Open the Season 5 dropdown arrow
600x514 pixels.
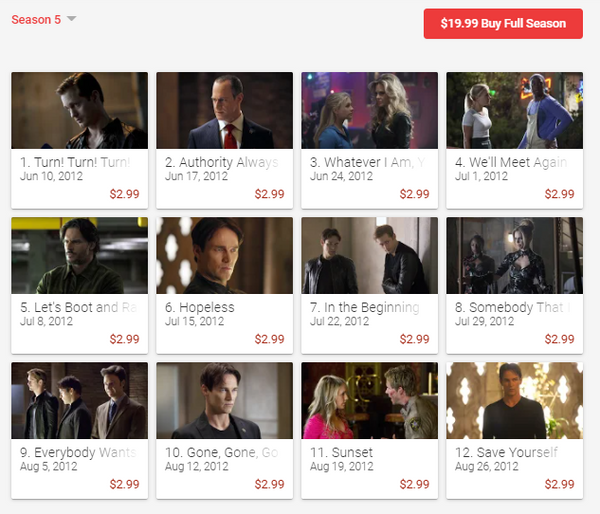pos(72,18)
